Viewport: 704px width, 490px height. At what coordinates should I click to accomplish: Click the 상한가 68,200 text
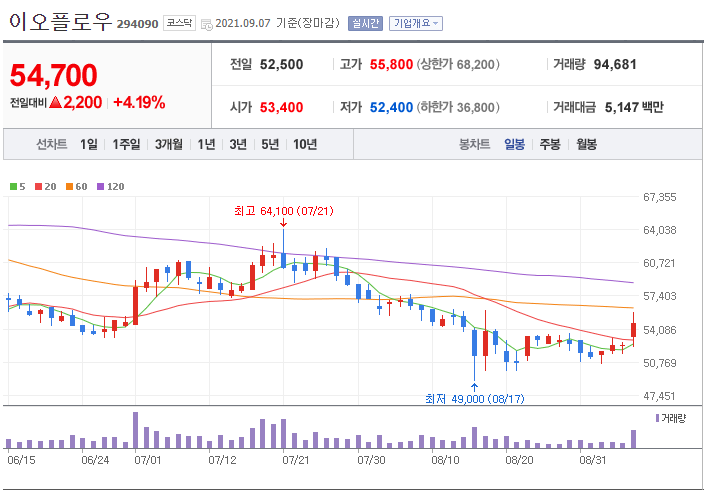tap(458, 64)
